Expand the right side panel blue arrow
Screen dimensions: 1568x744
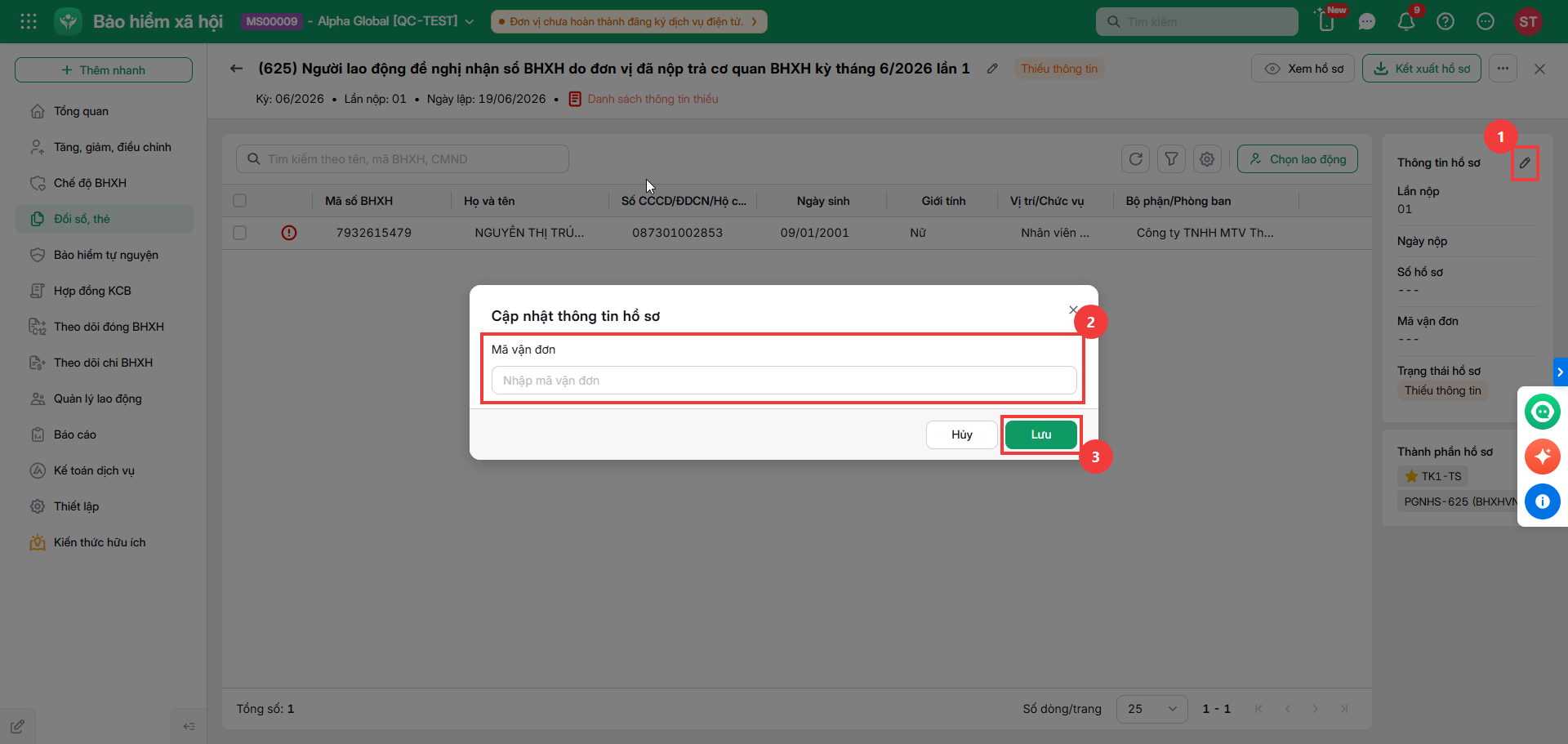[x=1560, y=372]
